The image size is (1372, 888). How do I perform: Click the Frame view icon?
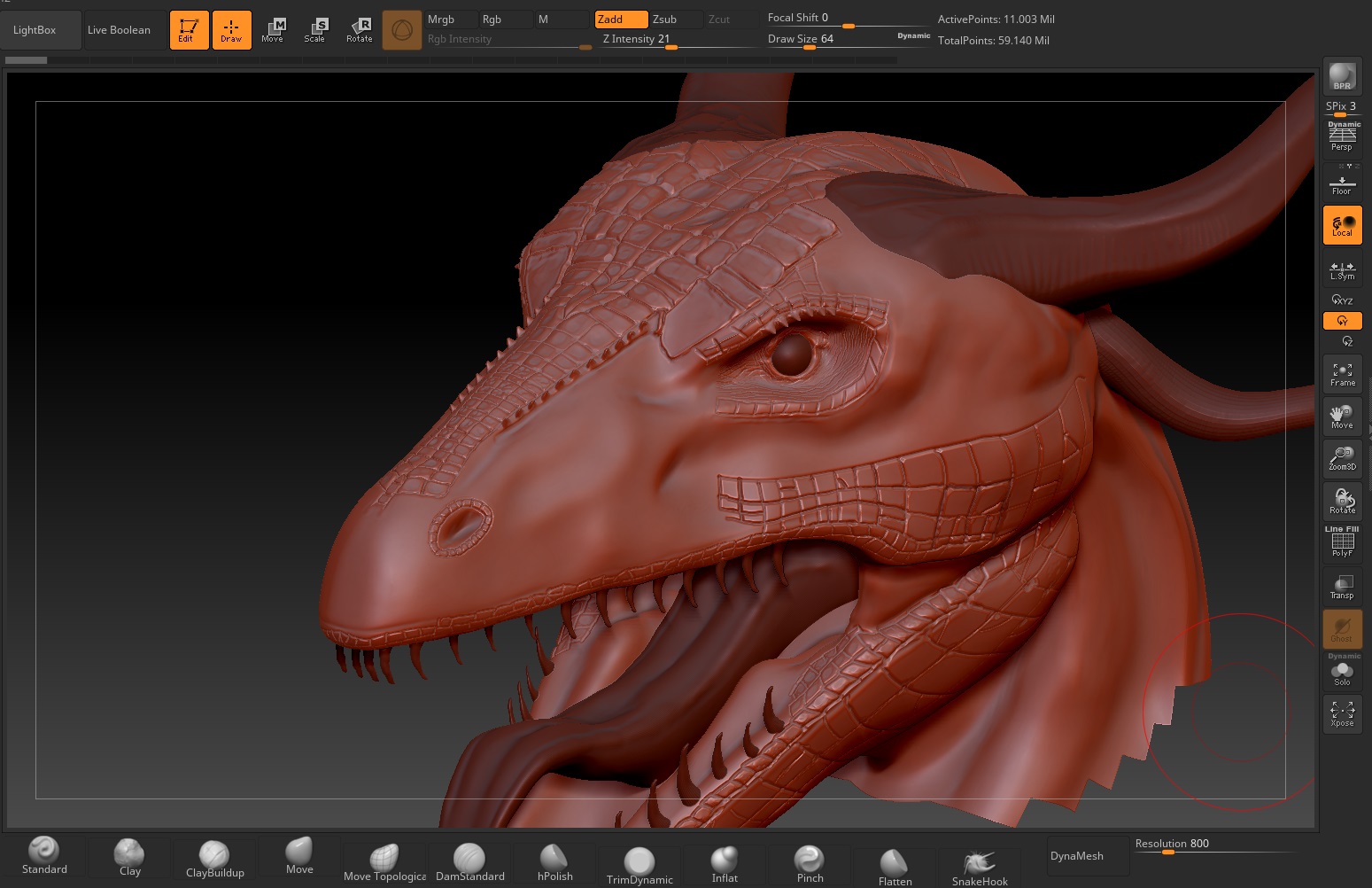(1342, 374)
